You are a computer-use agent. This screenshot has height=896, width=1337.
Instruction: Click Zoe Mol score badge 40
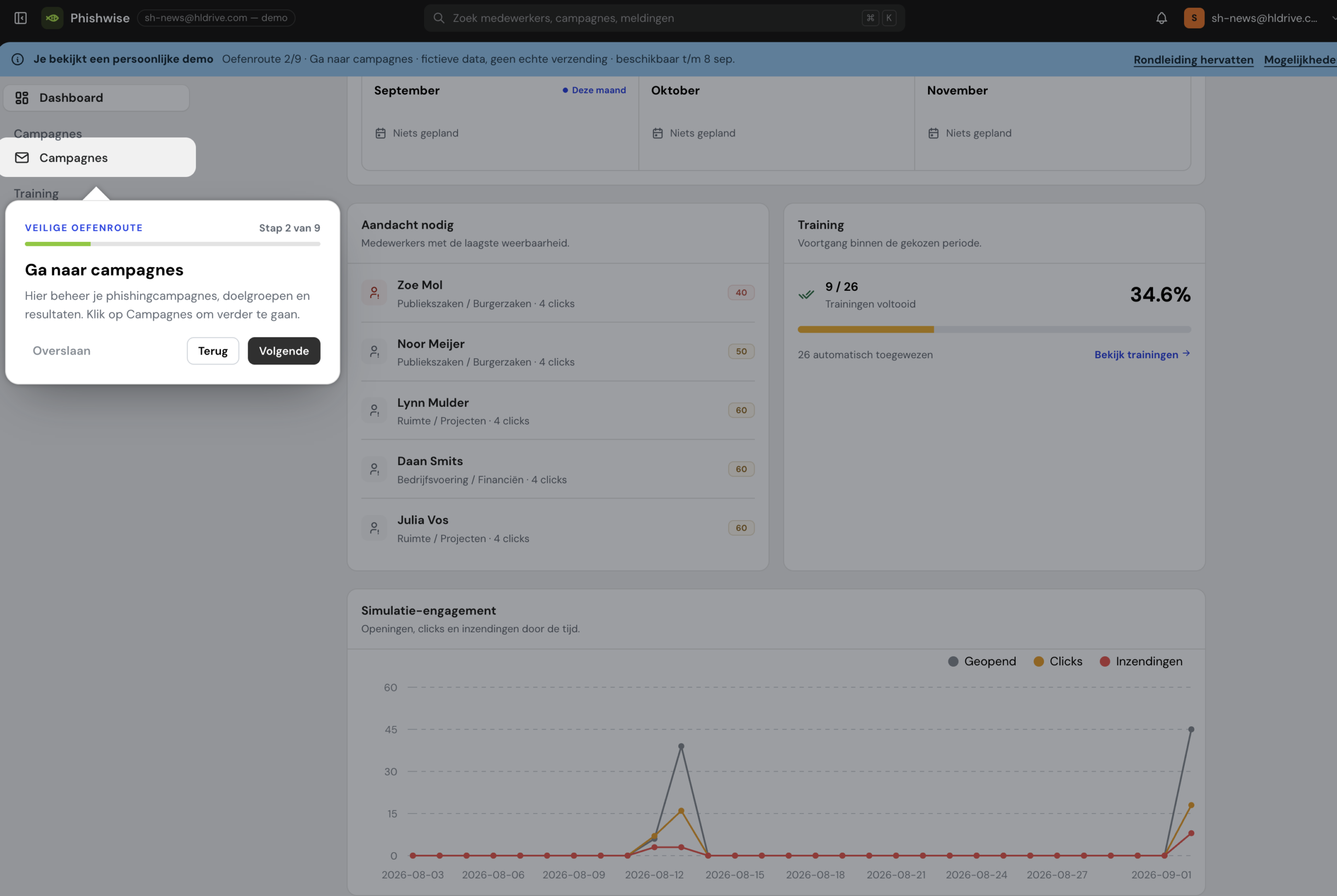742,292
